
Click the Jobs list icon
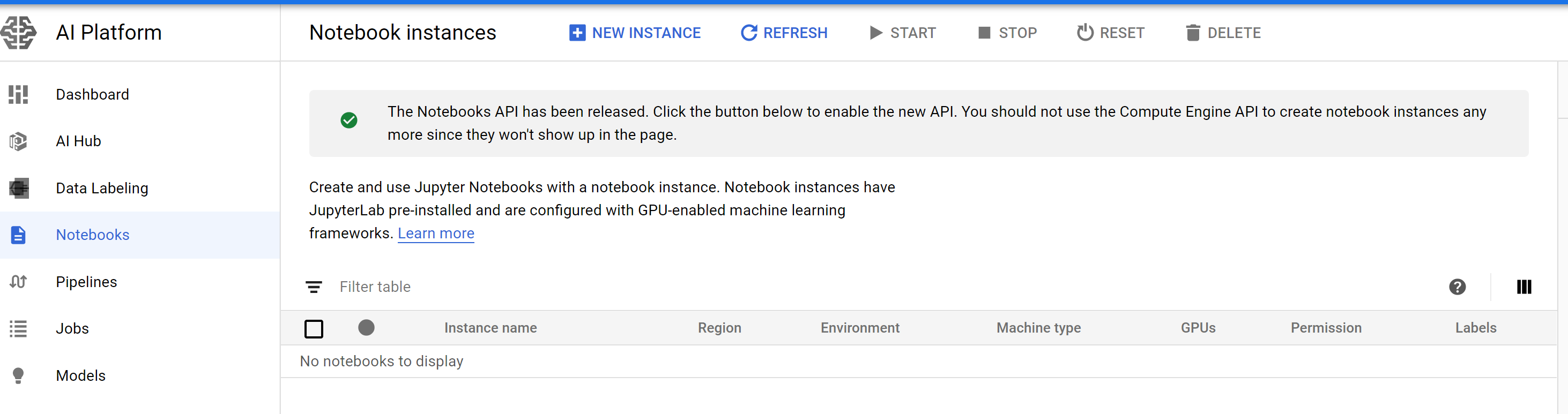point(18,329)
